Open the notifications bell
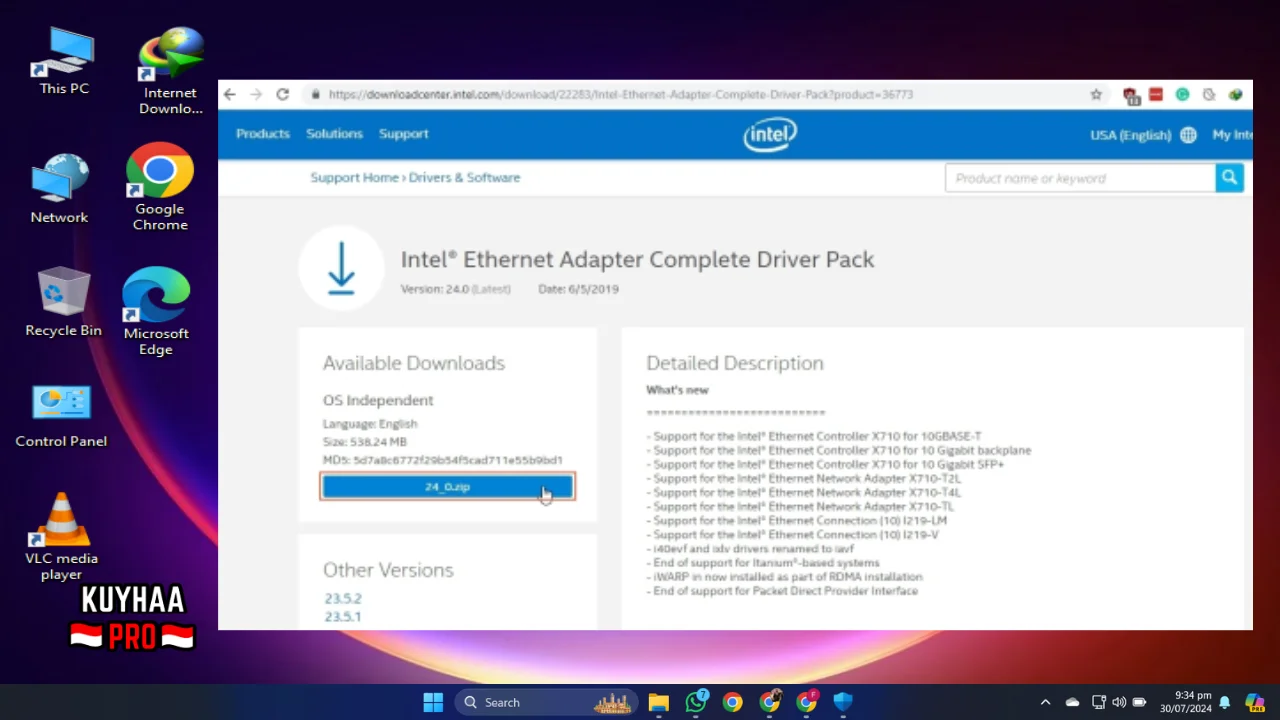Viewport: 1280px width, 720px height. tap(1224, 702)
